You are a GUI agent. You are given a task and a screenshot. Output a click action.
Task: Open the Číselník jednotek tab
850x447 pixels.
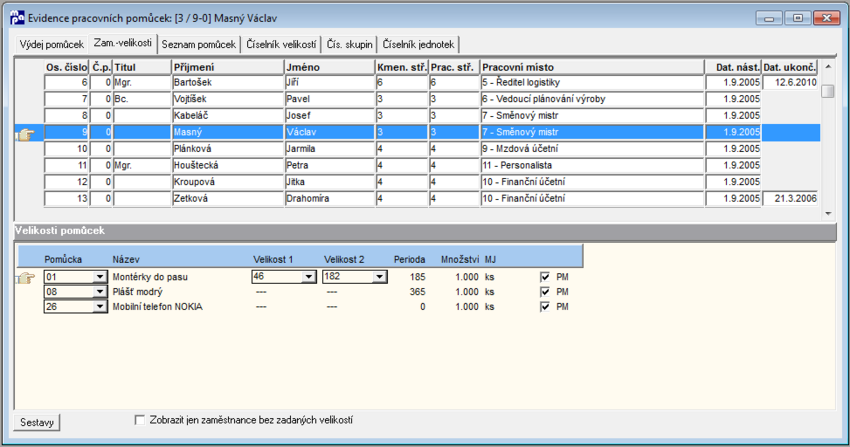(418, 44)
